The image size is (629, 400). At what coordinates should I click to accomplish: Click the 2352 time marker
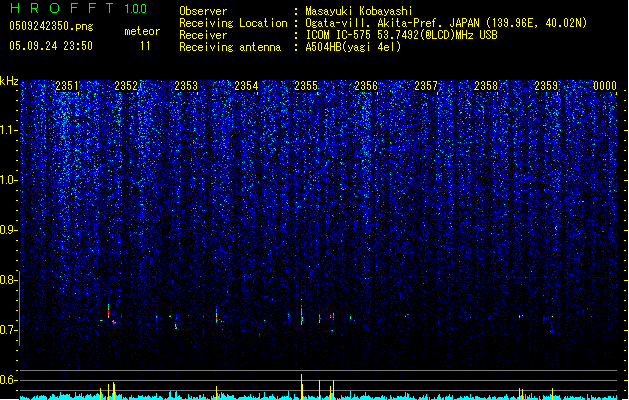coord(126,86)
